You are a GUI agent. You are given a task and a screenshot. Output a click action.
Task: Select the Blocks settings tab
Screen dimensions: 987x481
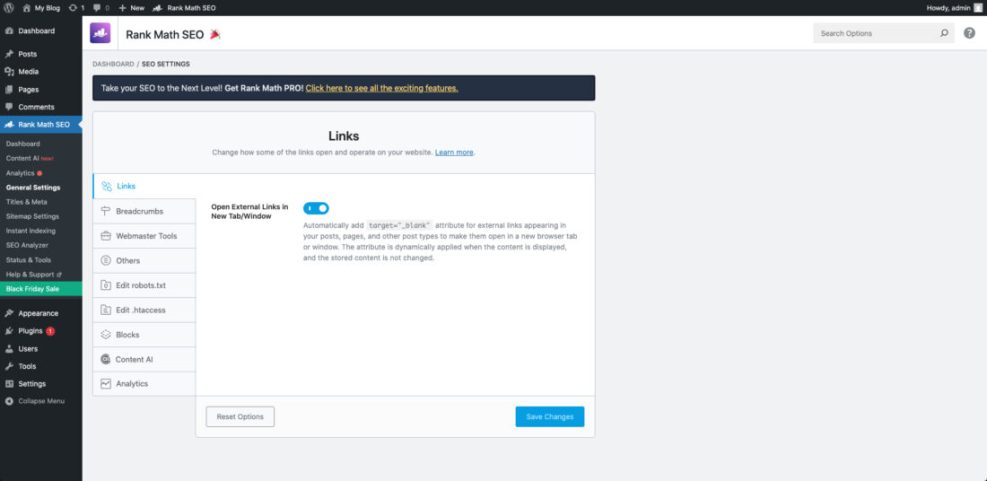[144, 334]
